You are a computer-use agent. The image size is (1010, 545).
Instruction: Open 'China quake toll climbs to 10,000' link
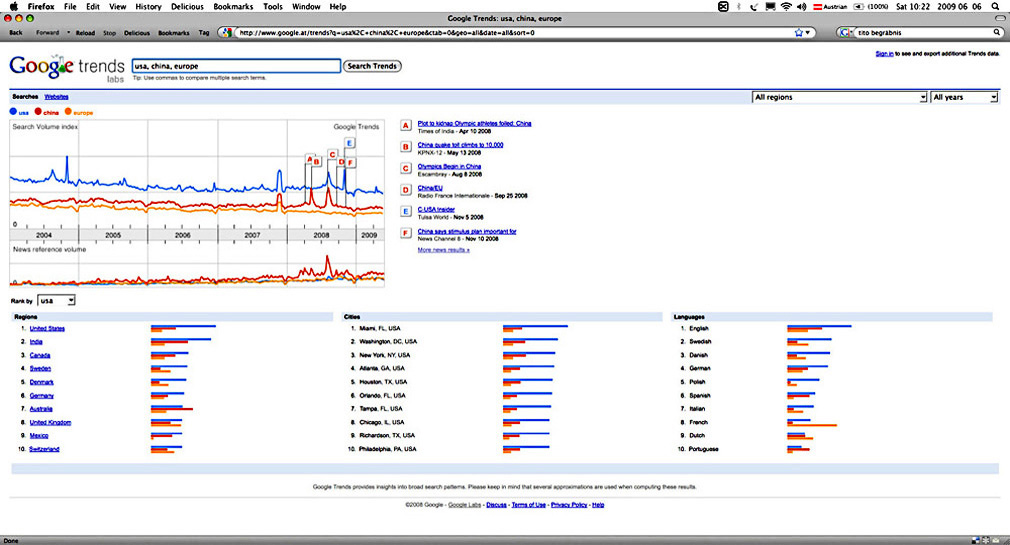click(460, 145)
